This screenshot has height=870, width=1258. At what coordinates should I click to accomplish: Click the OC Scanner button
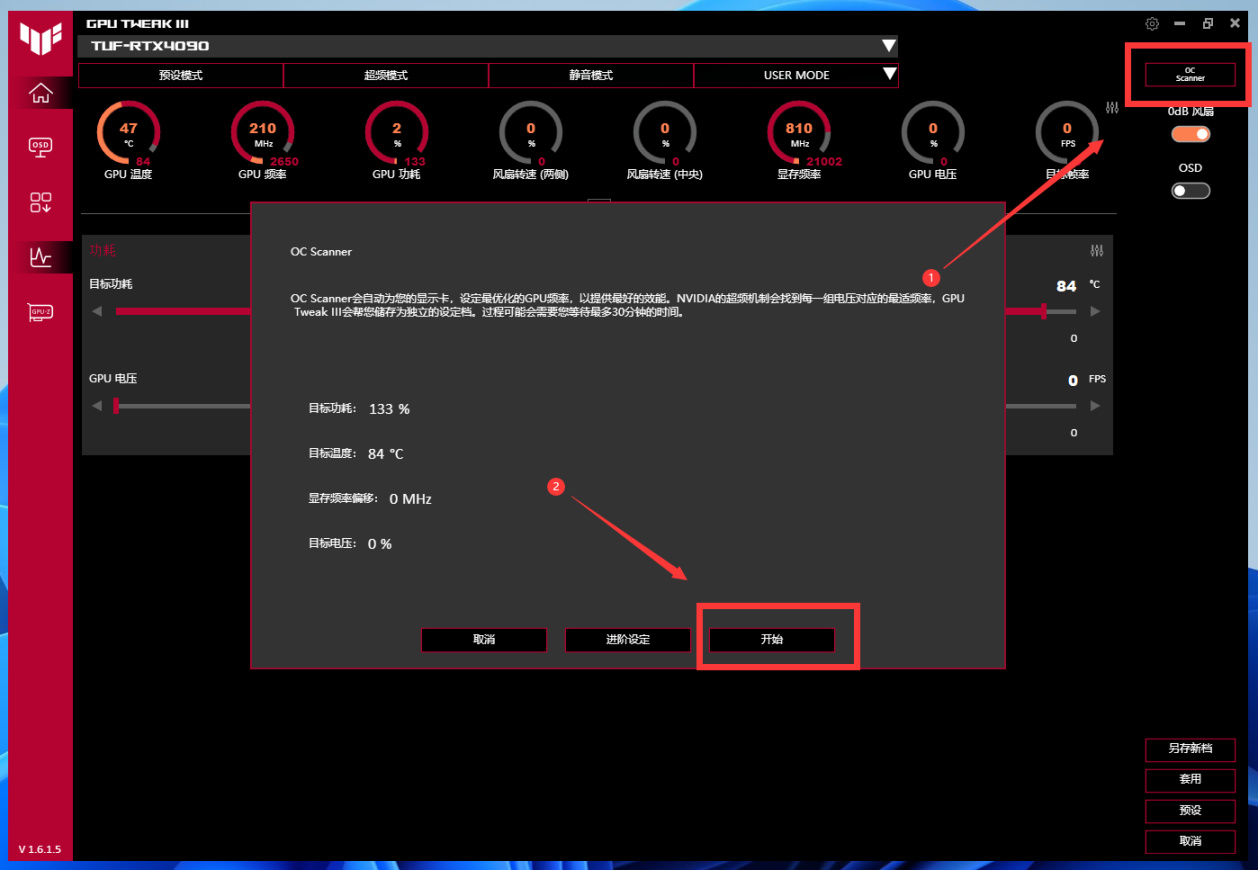[x=1190, y=74]
